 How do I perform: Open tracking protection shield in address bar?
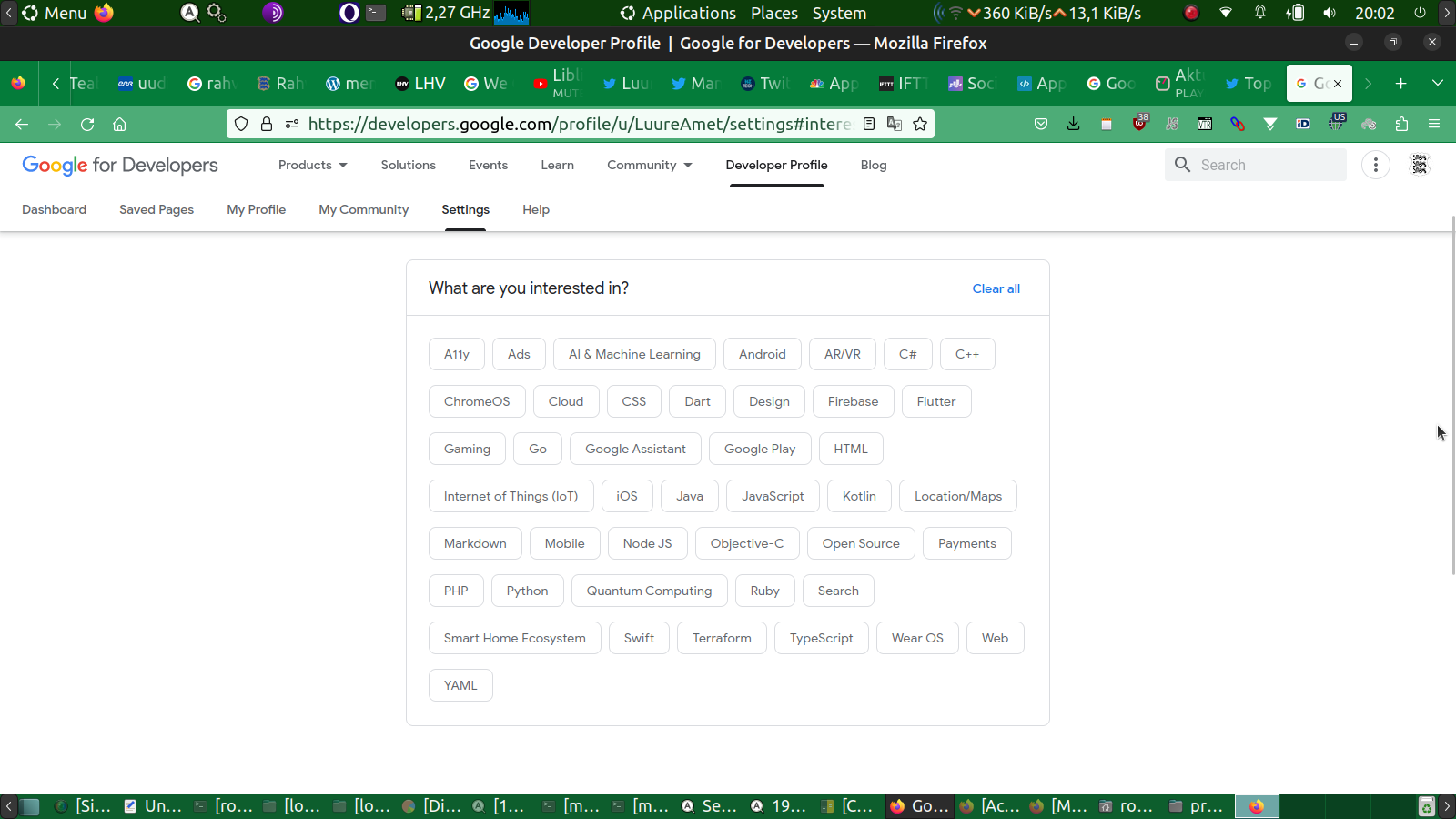coord(241,124)
